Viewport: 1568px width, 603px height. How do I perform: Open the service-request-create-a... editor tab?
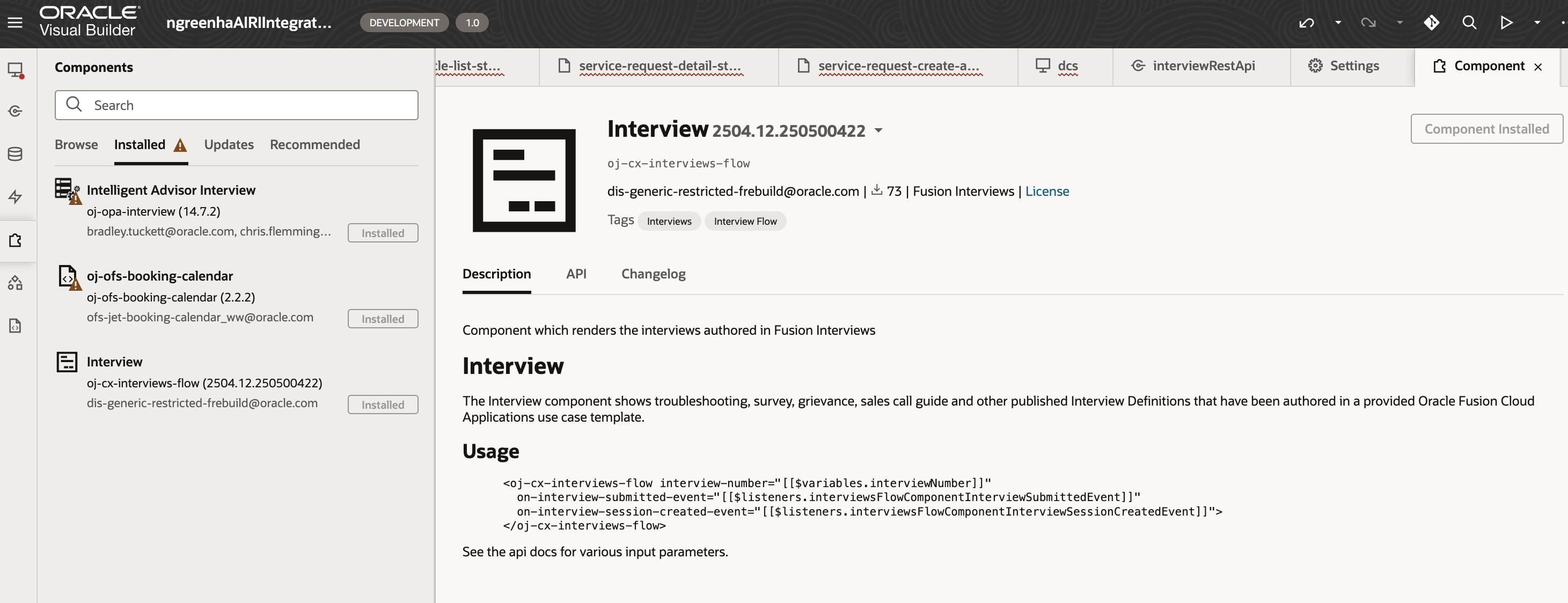[898, 65]
